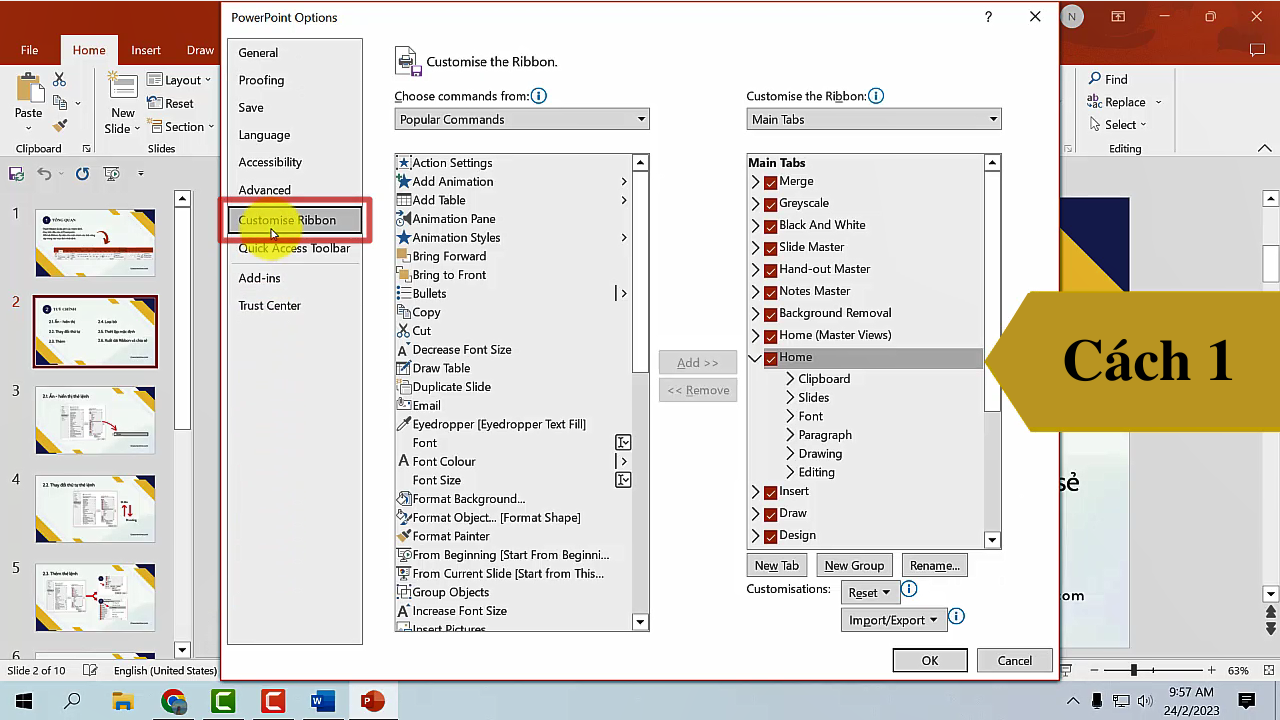Collapse the Home tab tree node
The width and height of the screenshot is (1280, 720).
(x=755, y=357)
